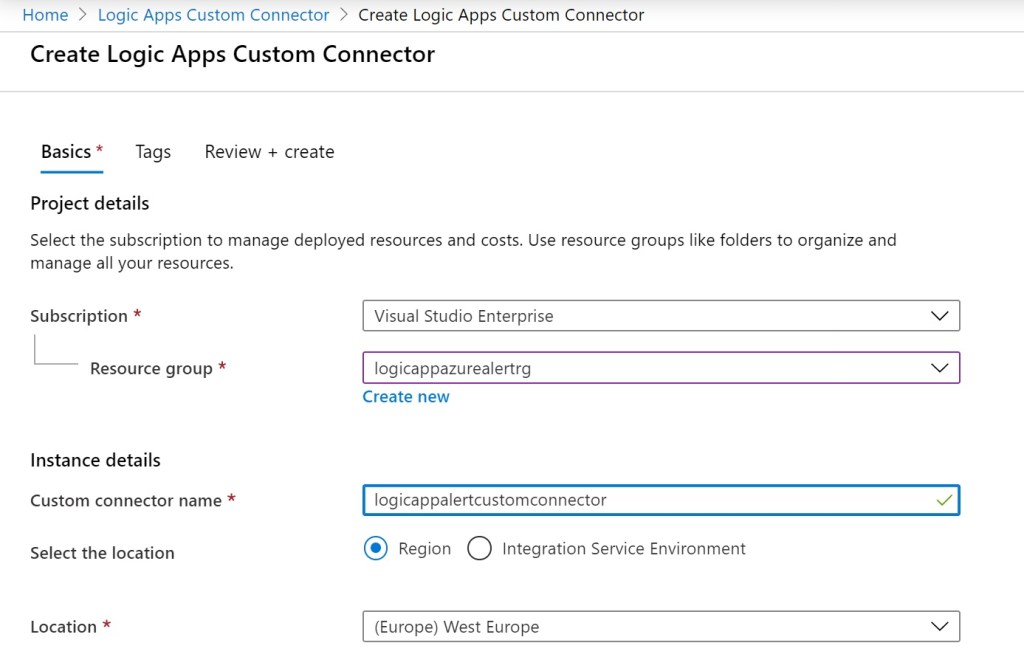Switch to the Tags tab

click(x=152, y=151)
